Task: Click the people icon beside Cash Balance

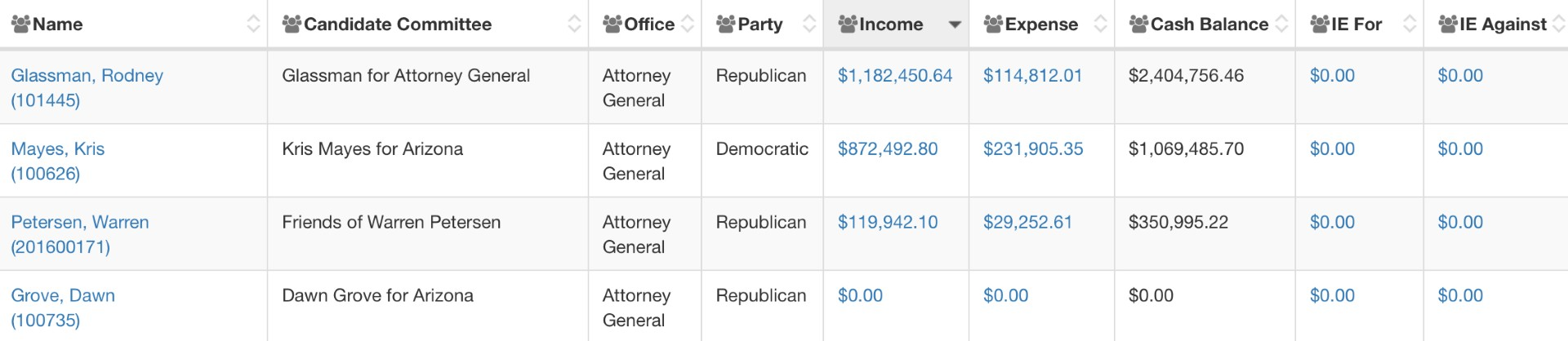Action: [x=1138, y=24]
